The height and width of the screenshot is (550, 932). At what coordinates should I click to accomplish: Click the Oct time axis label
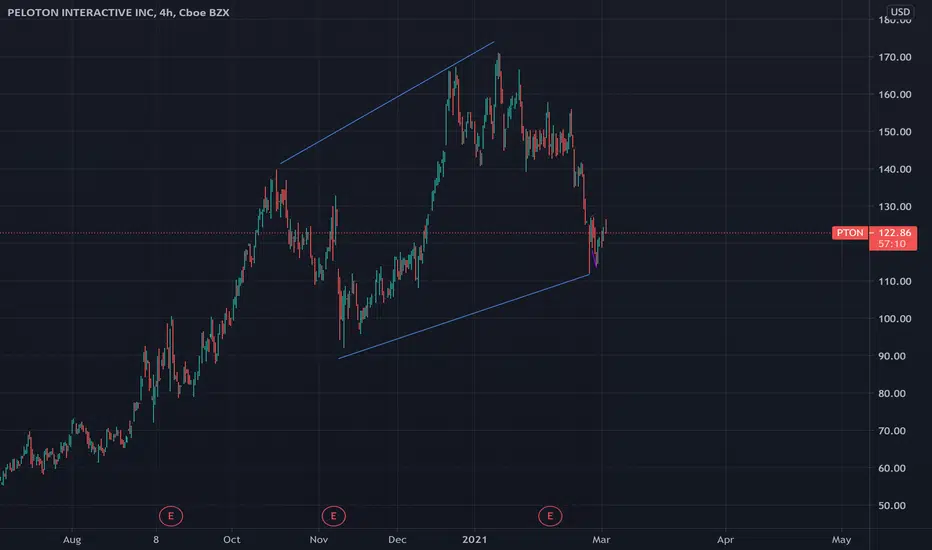click(232, 539)
